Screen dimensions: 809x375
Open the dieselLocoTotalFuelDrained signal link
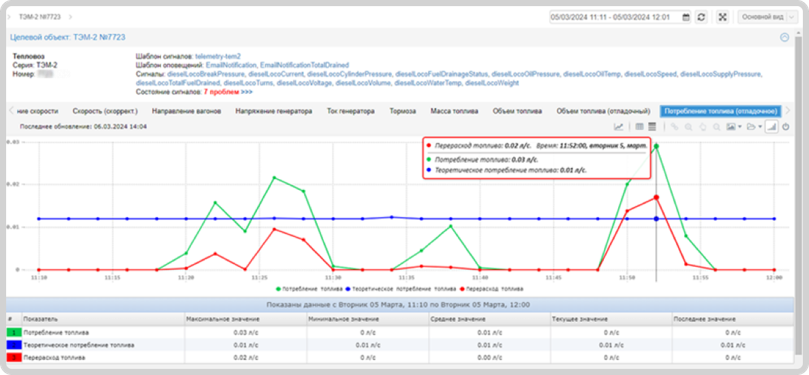(x=178, y=83)
